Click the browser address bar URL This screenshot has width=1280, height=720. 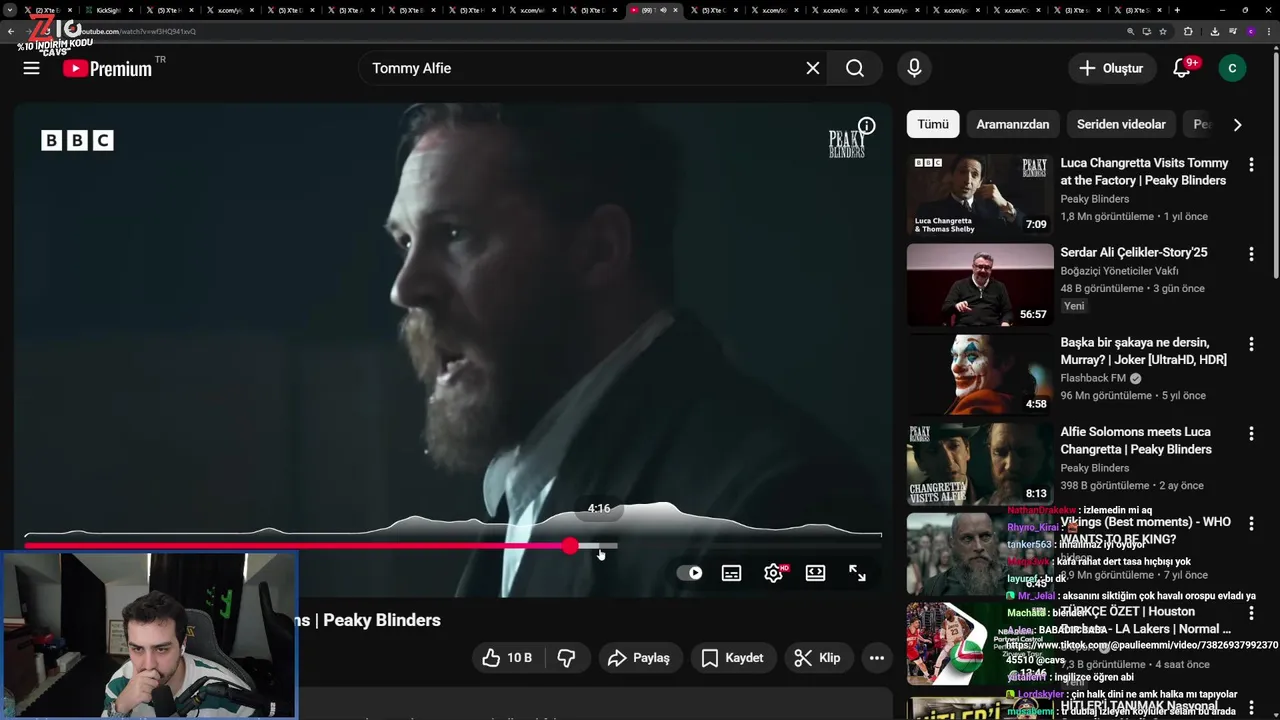click(x=140, y=31)
